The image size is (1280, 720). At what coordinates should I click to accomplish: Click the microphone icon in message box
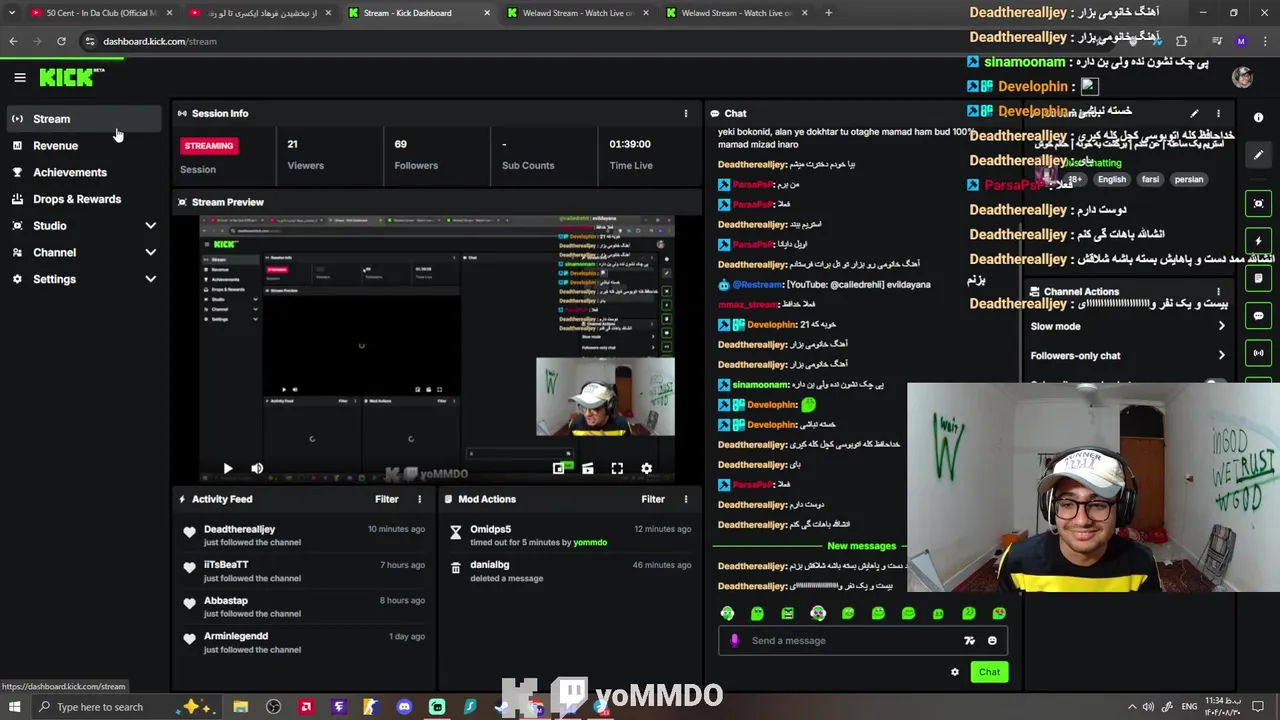pos(734,641)
